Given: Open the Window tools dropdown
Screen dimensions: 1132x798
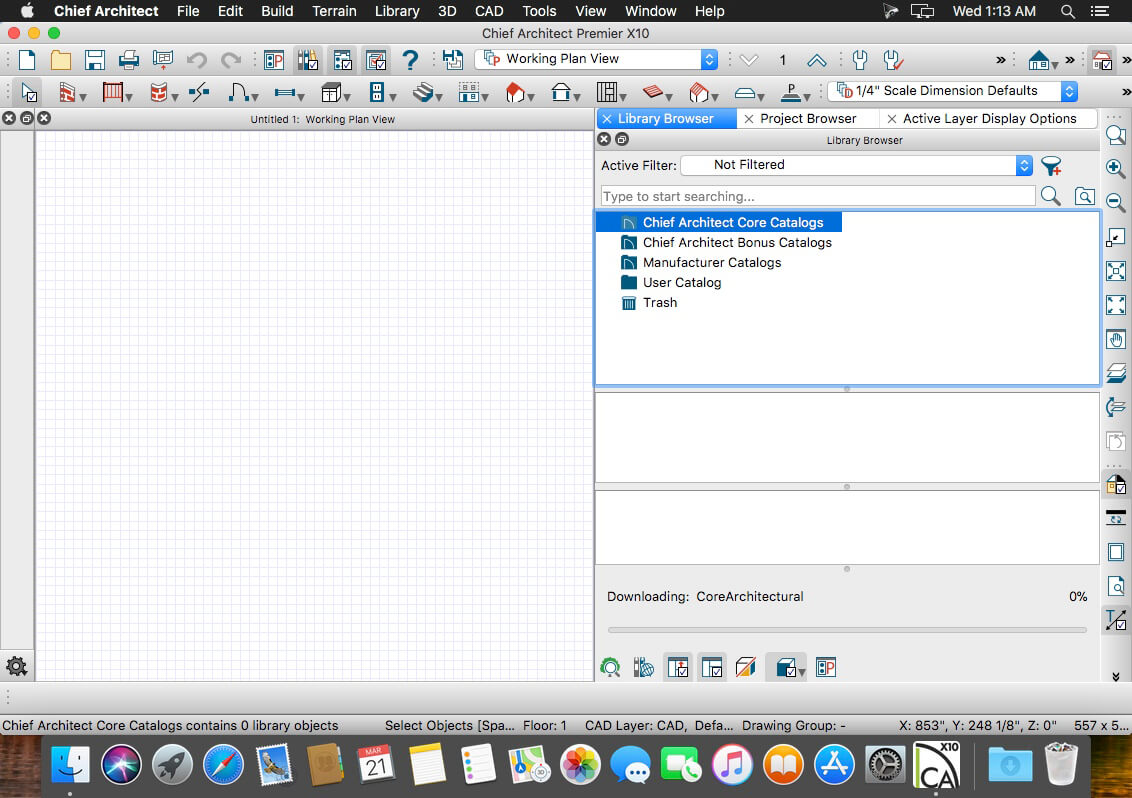Looking at the screenshot, I should 289,92.
